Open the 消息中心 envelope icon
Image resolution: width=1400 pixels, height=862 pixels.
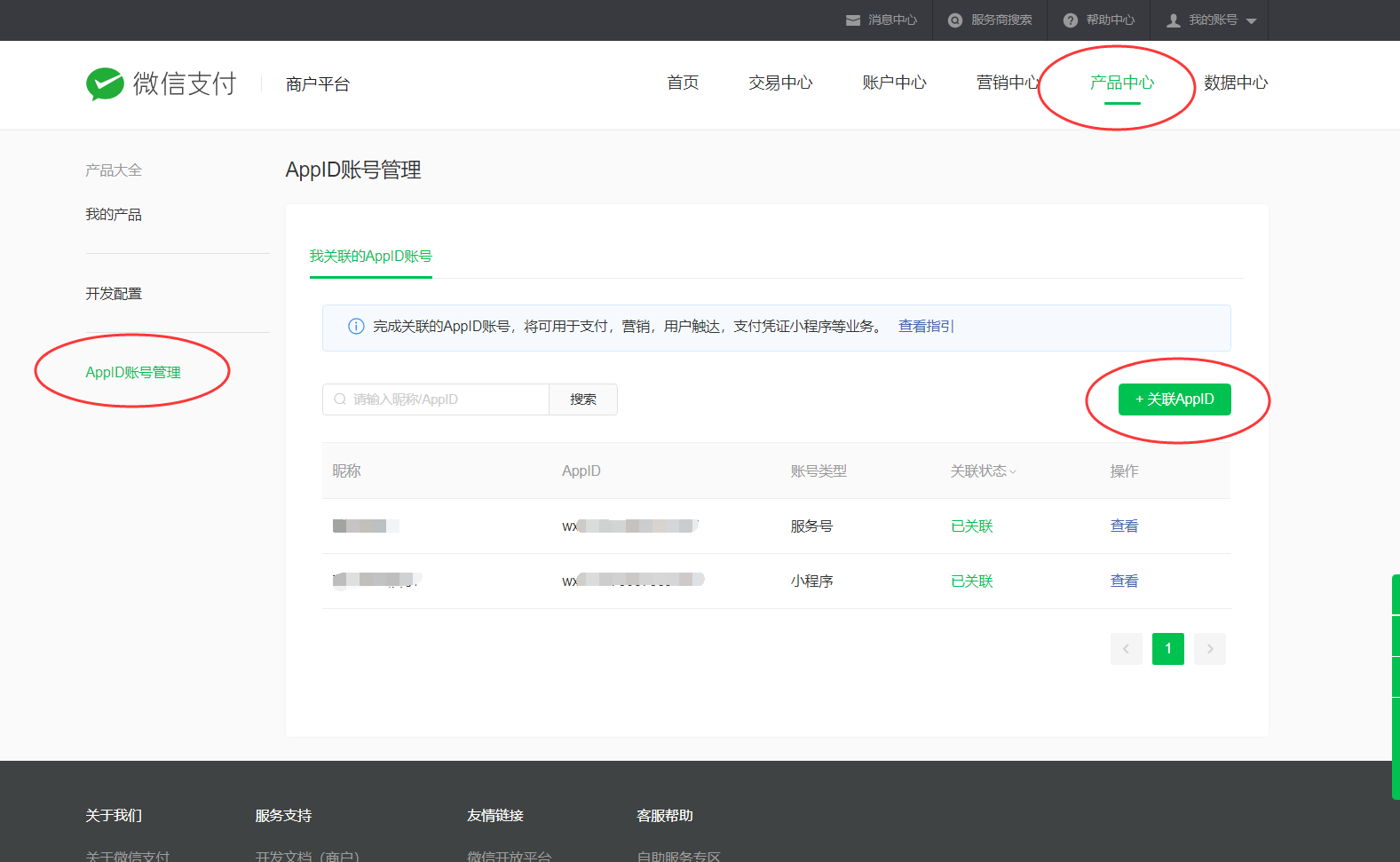pyautogui.click(x=853, y=20)
